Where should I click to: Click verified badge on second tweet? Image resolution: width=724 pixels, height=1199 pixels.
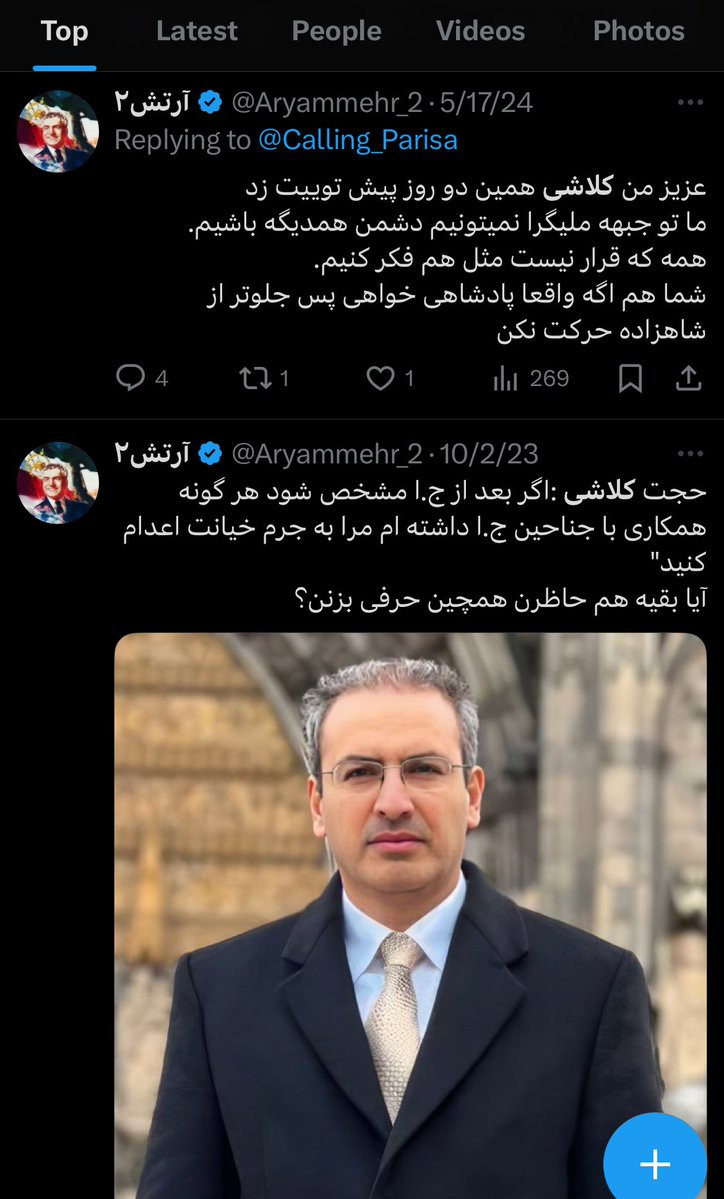210,454
